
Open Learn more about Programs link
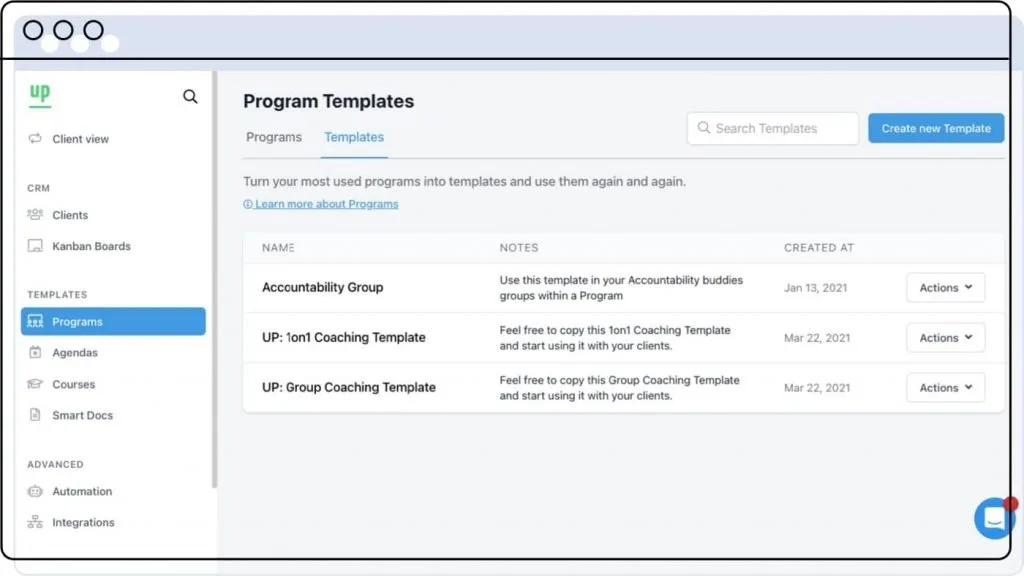326,204
